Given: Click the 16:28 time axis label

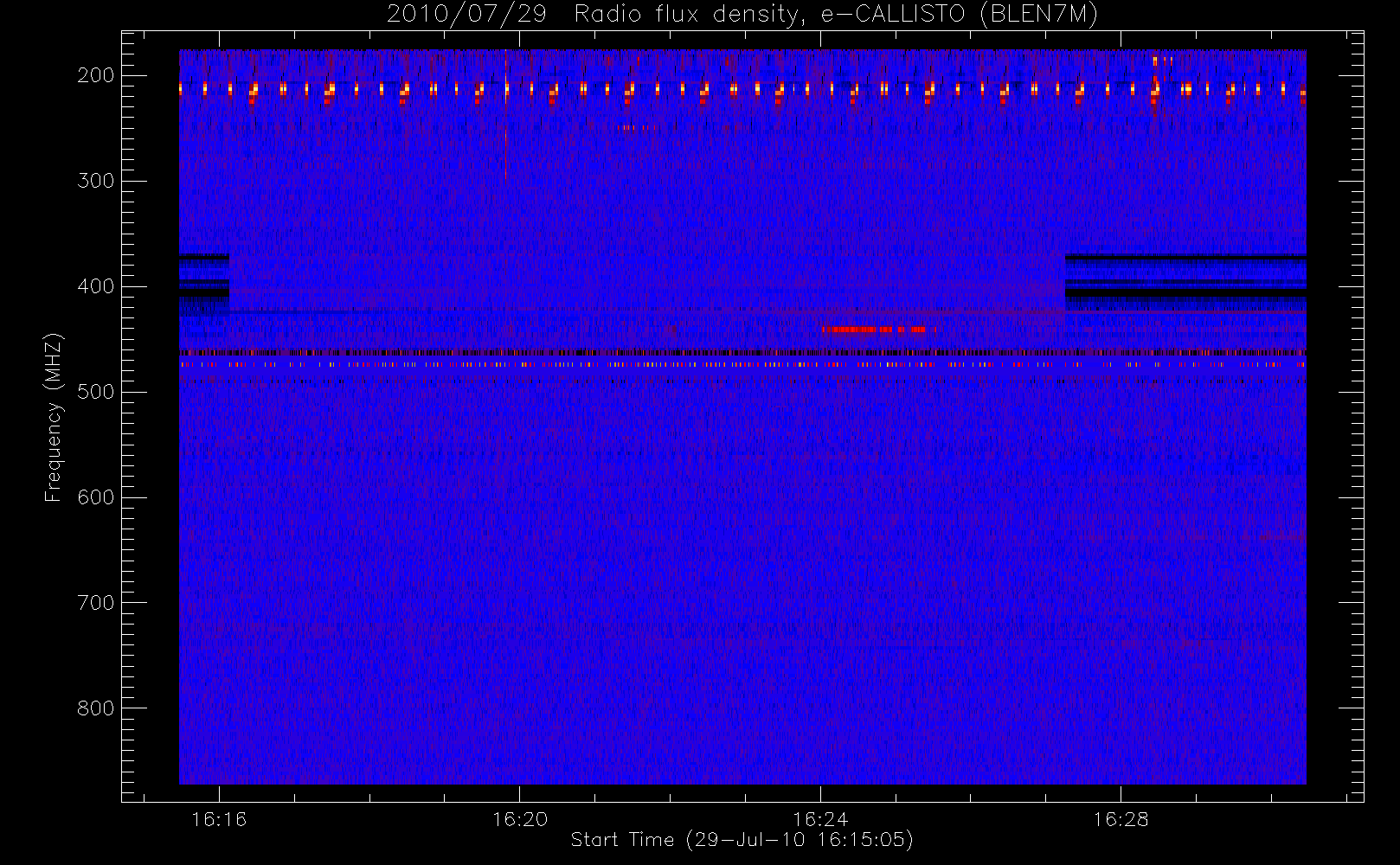Looking at the screenshot, I should click(1121, 819).
